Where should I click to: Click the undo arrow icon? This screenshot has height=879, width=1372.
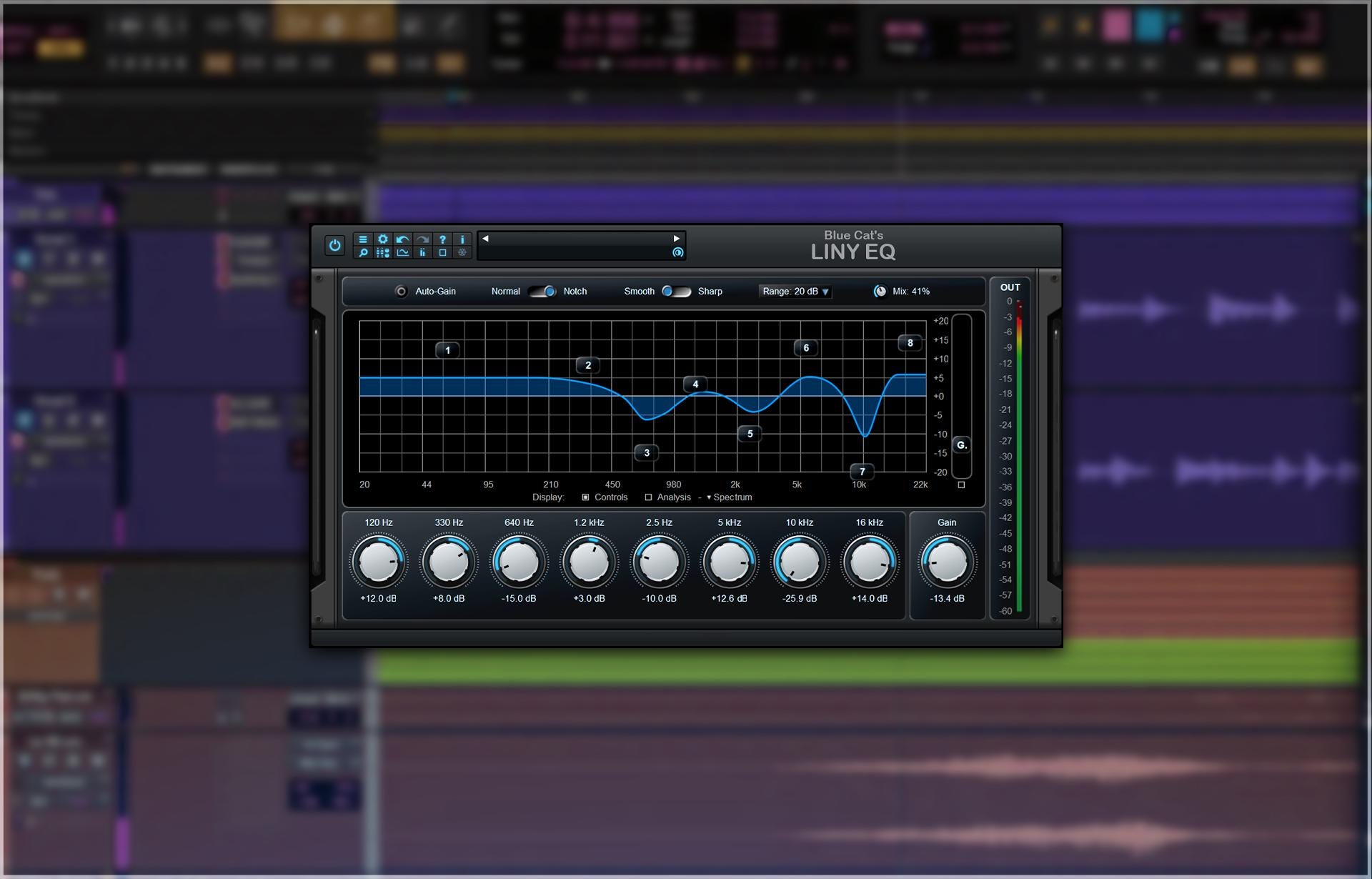point(403,239)
